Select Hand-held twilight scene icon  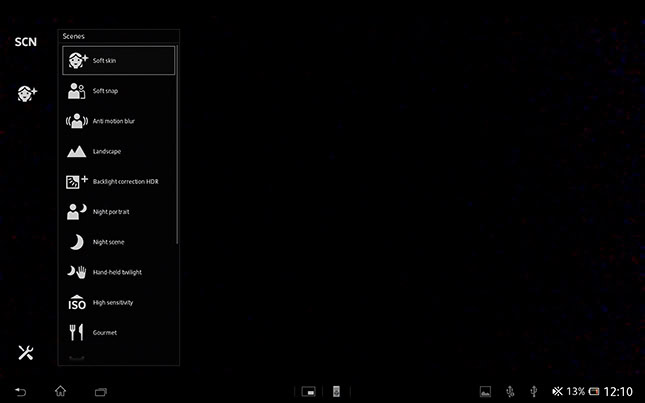coord(77,272)
